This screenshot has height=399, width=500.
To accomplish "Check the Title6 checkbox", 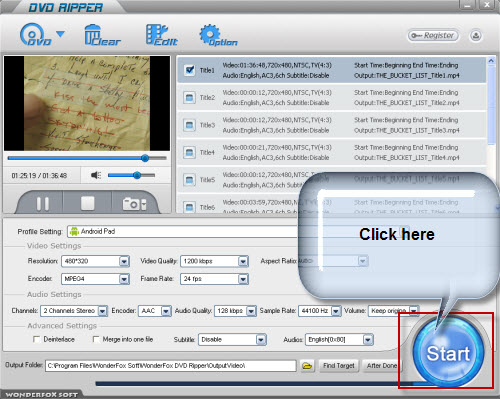I will 189,207.
